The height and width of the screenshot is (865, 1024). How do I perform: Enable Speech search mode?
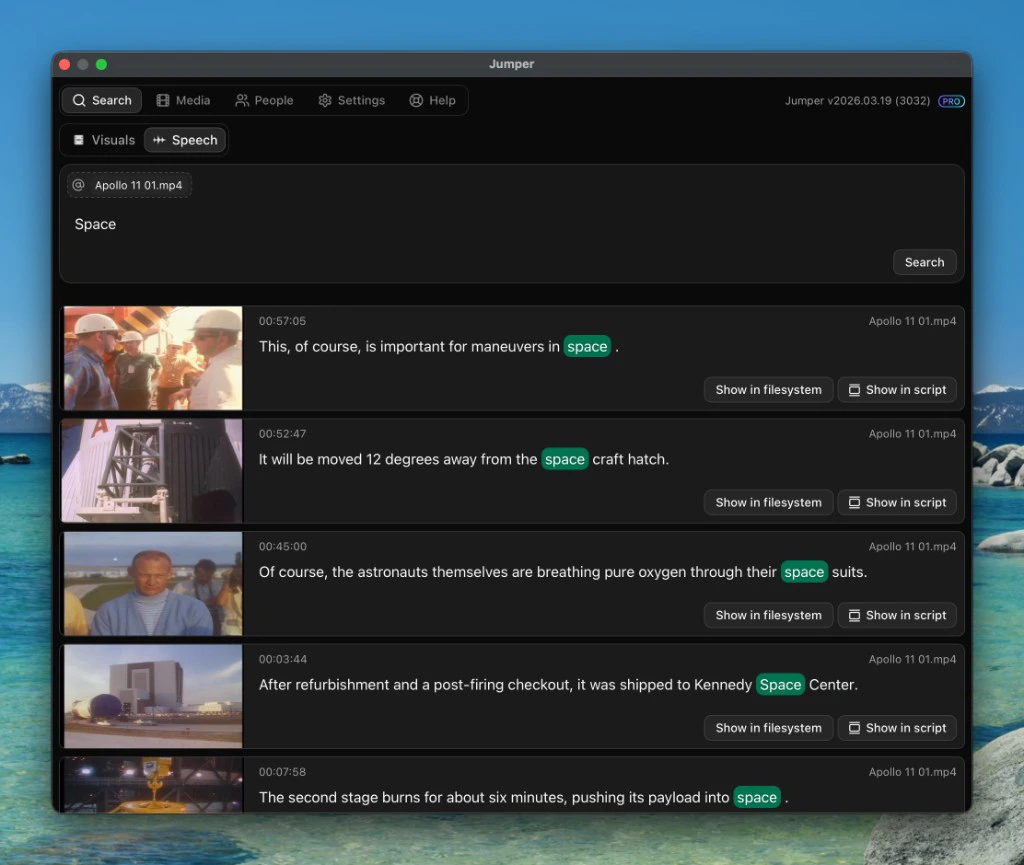[x=185, y=140]
